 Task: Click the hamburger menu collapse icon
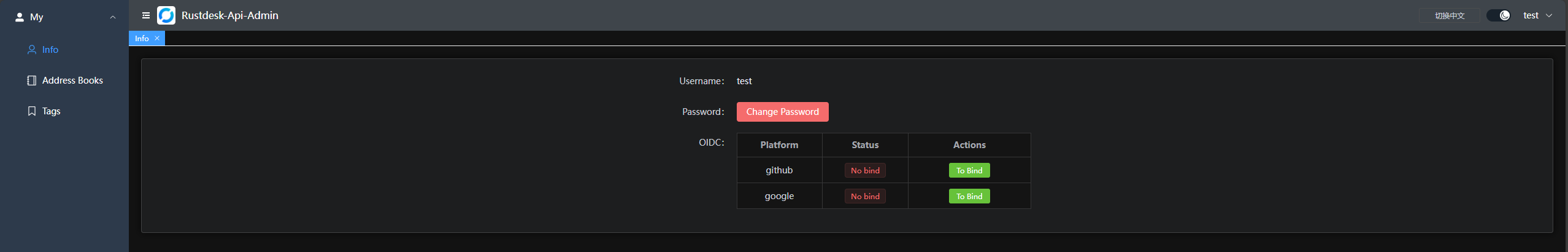(x=146, y=15)
